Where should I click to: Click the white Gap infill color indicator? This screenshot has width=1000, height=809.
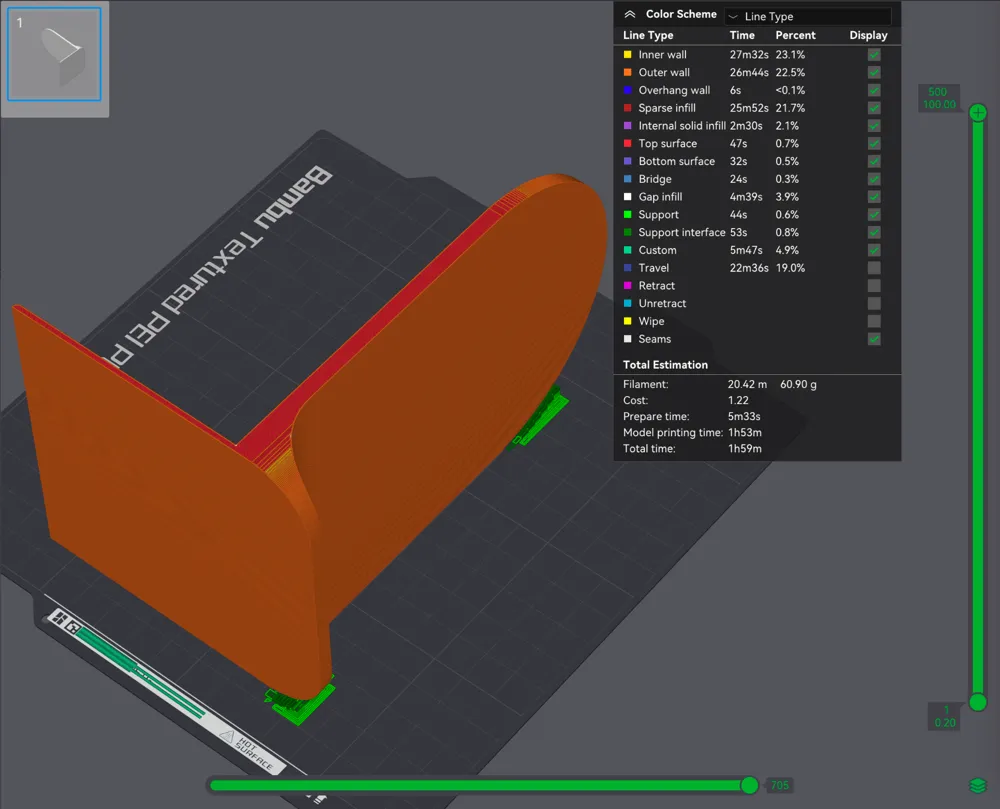tap(627, 196)
